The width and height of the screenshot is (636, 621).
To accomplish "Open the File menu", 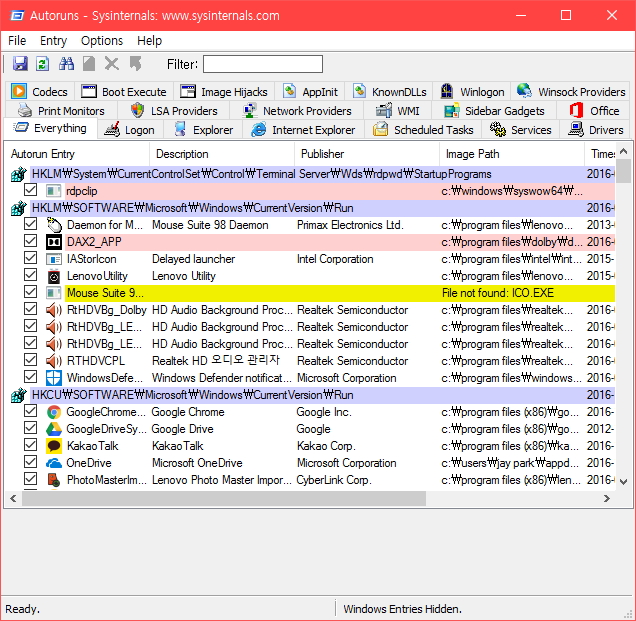I will click(17, 41).
